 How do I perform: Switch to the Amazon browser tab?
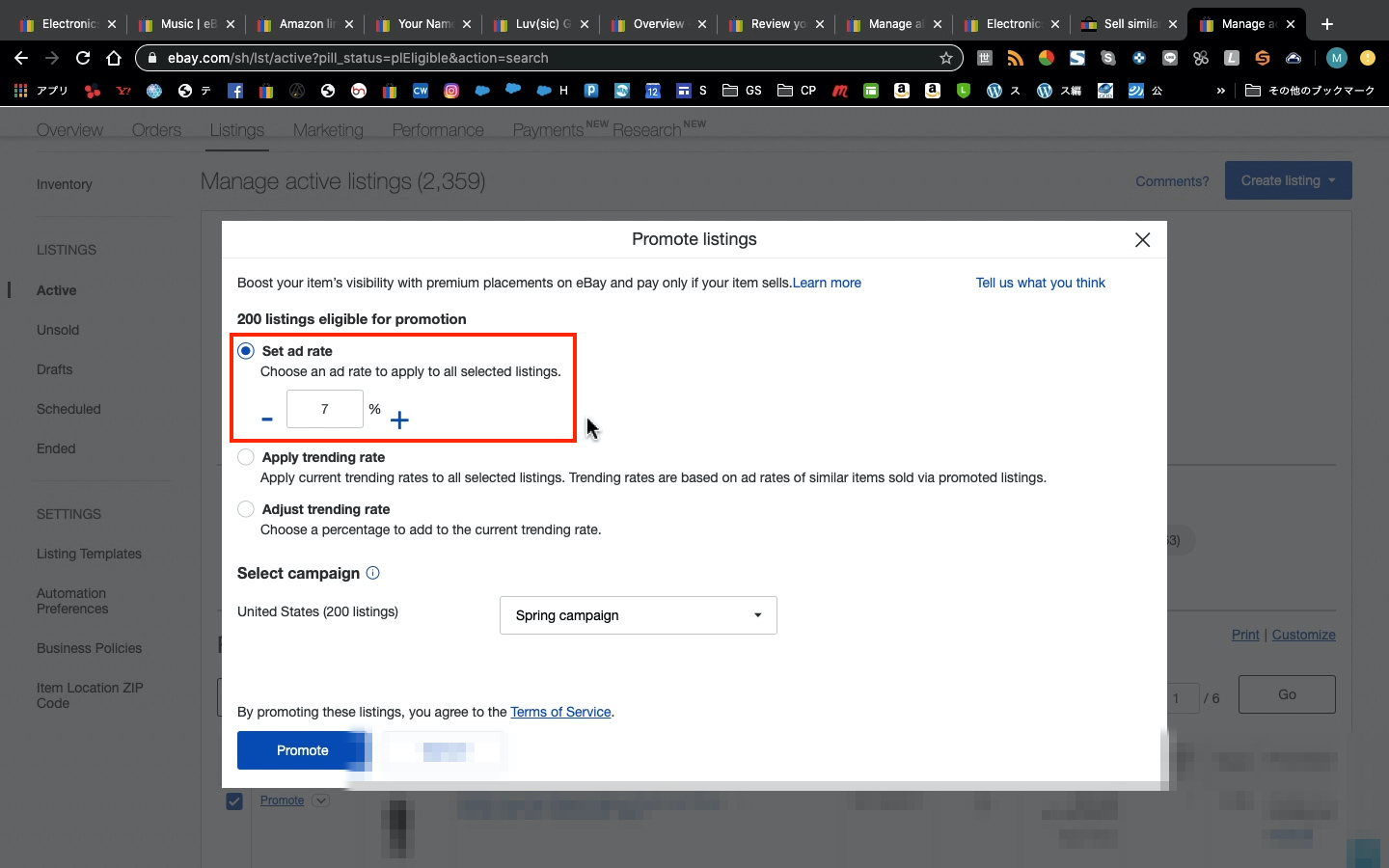pos(301,24)
